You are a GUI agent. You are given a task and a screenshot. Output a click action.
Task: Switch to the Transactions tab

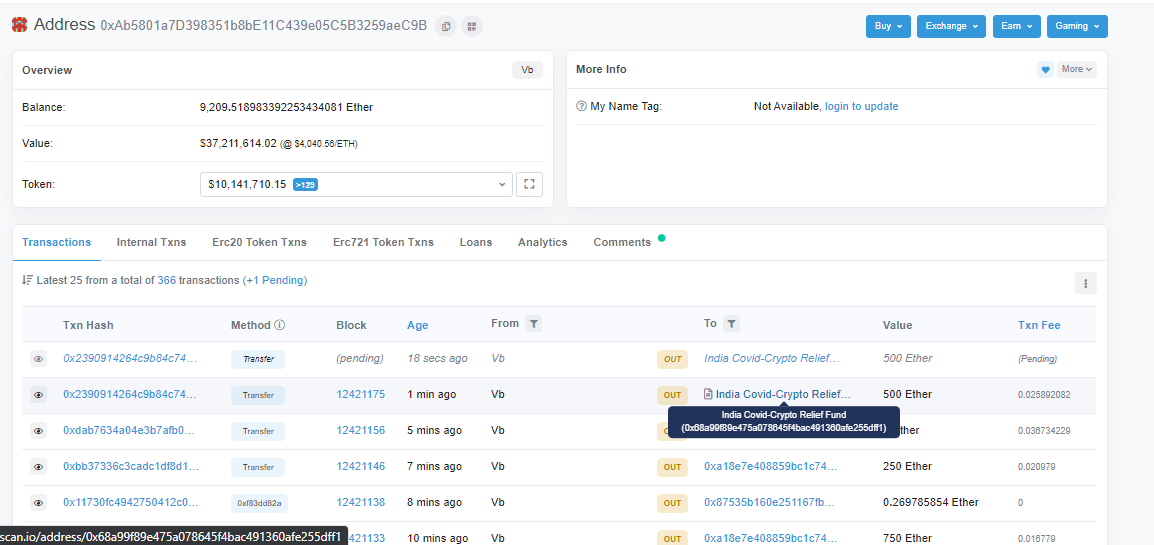pyautogui.click(x=57, y=242)
